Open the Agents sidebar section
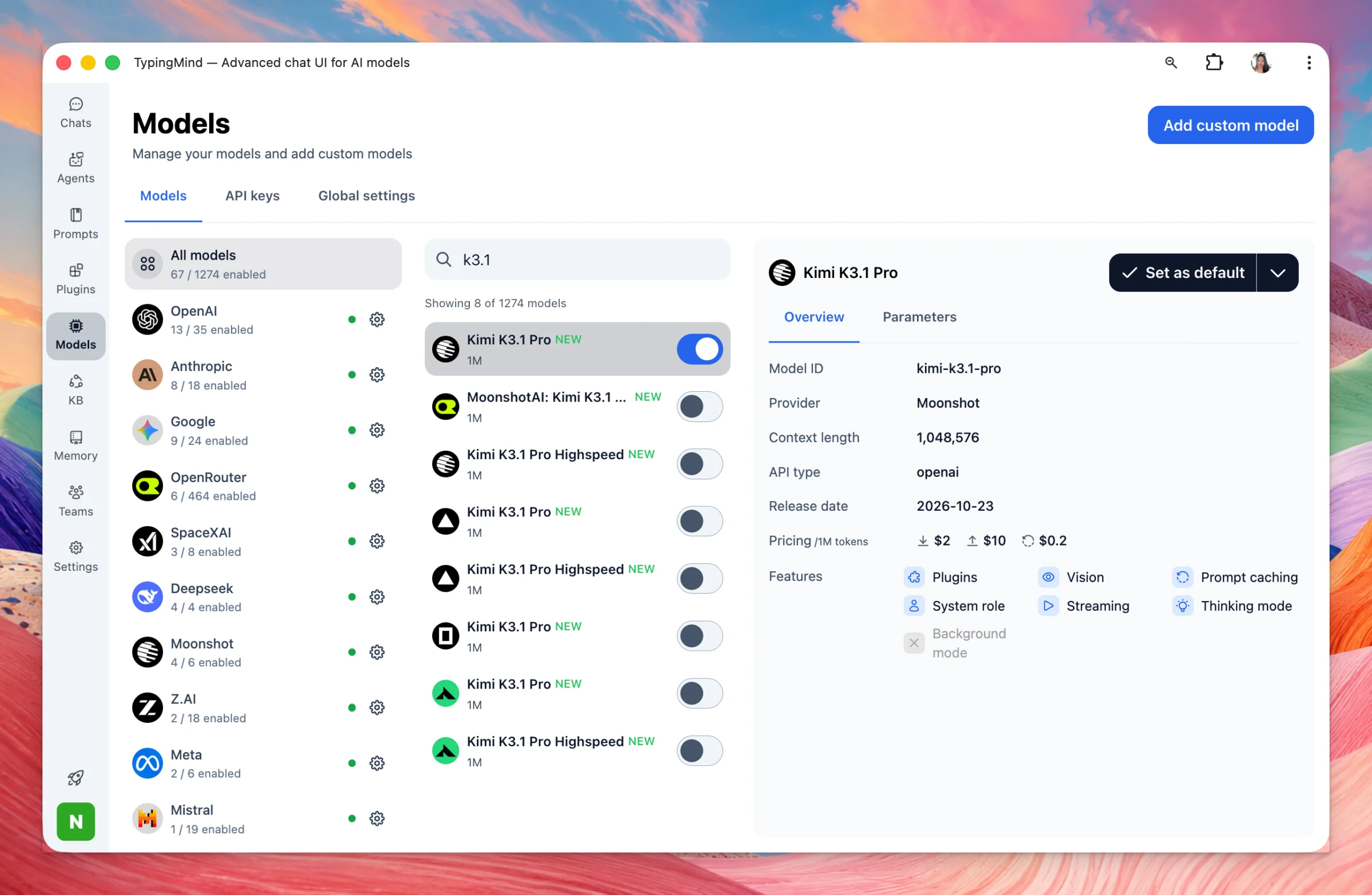Image resolution: width=1372 pixels, height=895 pixels. (75, 168)
